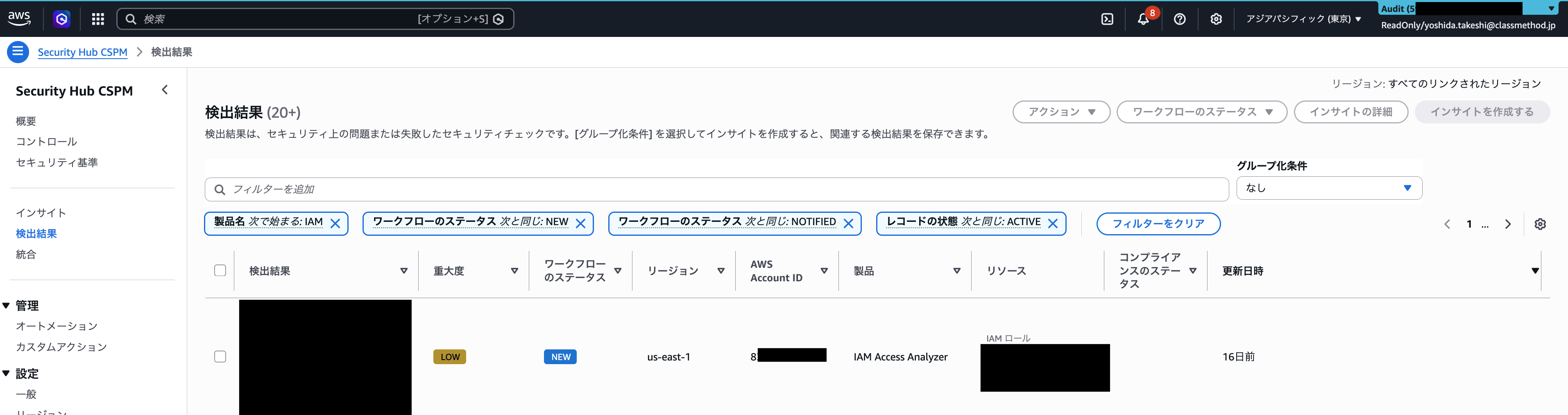Sort by AWS Account ID column arrow
This screenshot has width=1568, height=415.
click(824, 271)
